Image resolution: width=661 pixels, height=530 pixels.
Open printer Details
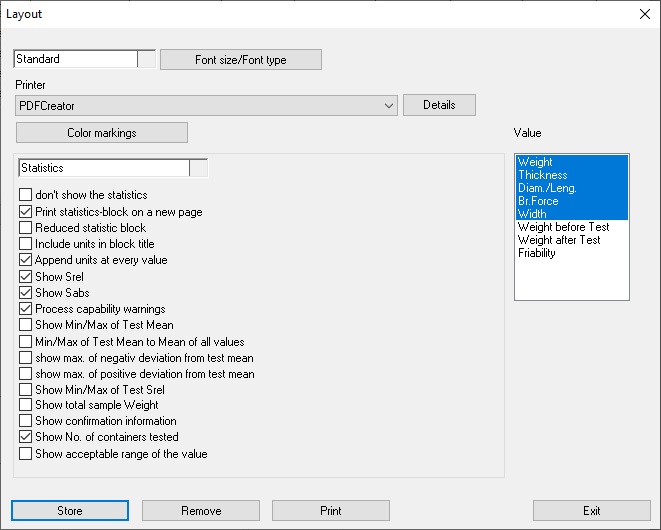[x=438, y=105]
